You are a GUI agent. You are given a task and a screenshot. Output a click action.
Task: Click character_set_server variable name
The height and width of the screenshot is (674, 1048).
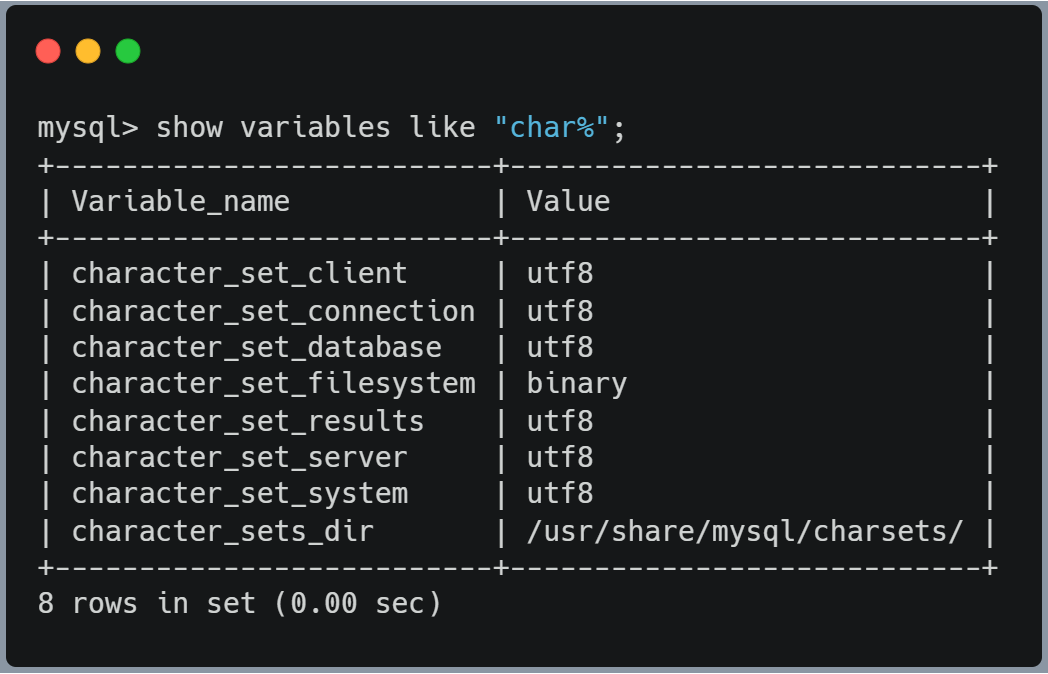pyautogui.click(x=239, y=457)
